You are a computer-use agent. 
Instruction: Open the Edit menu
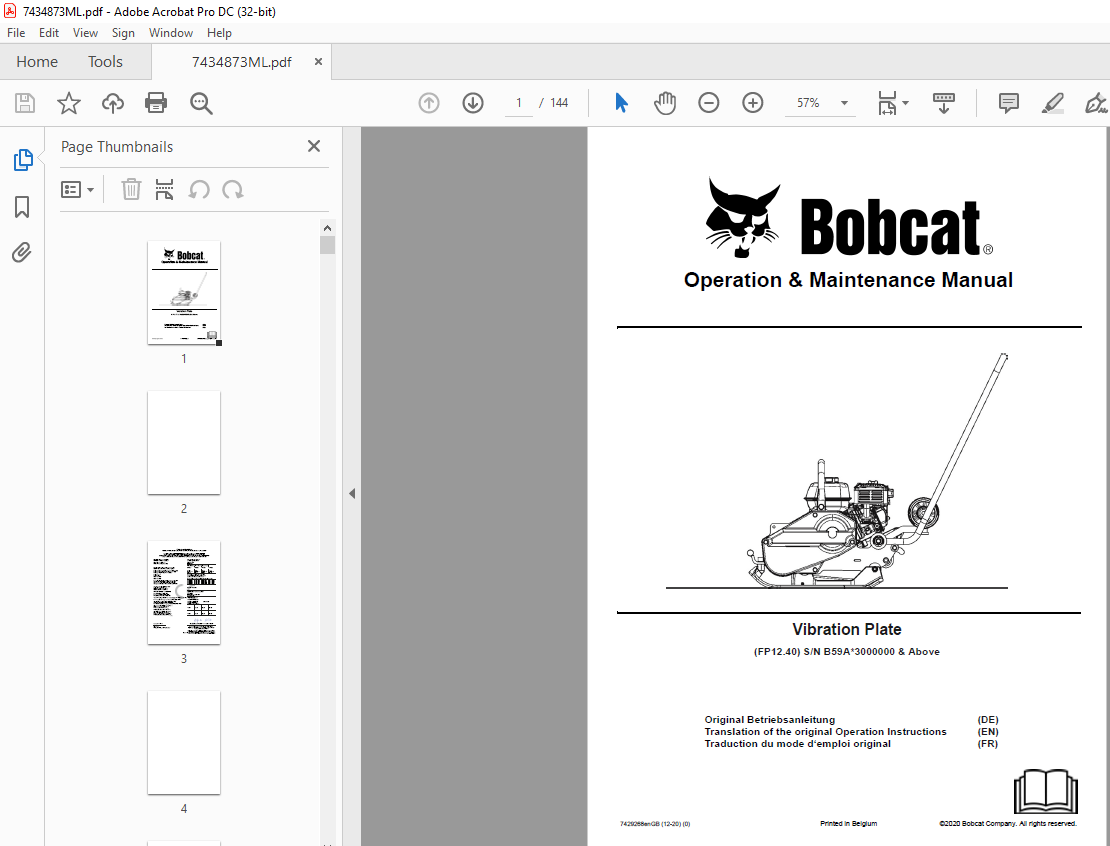pos(49,33)
